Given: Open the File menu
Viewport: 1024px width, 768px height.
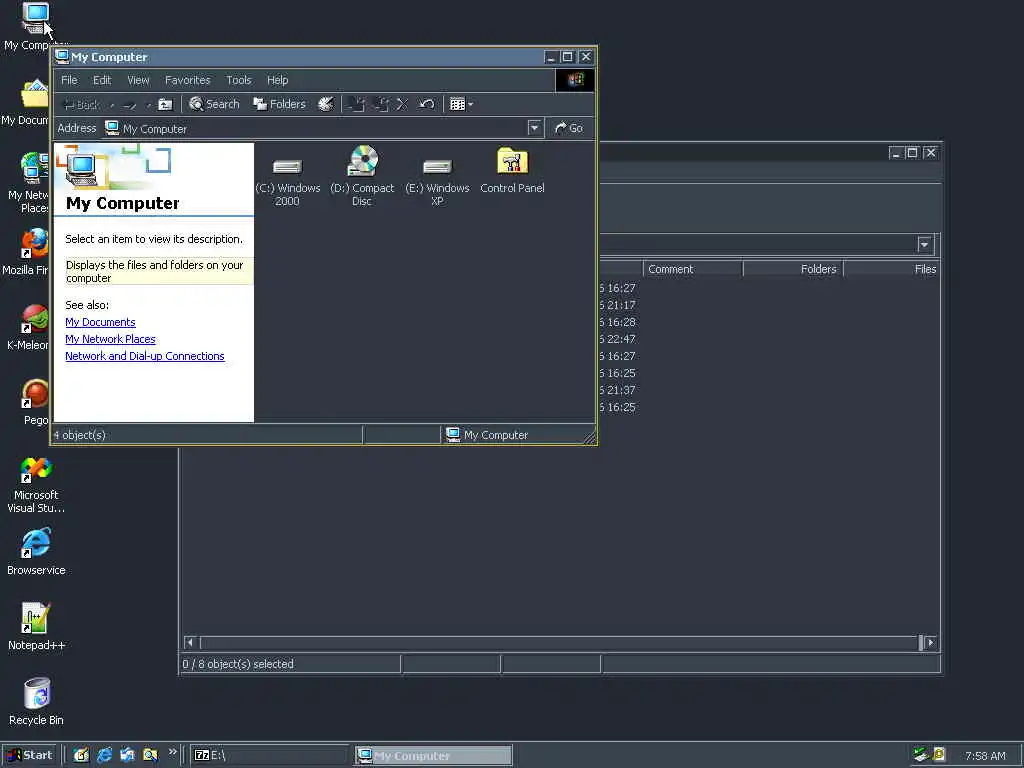Looking at the screenshot, I should tap(69, 80).
